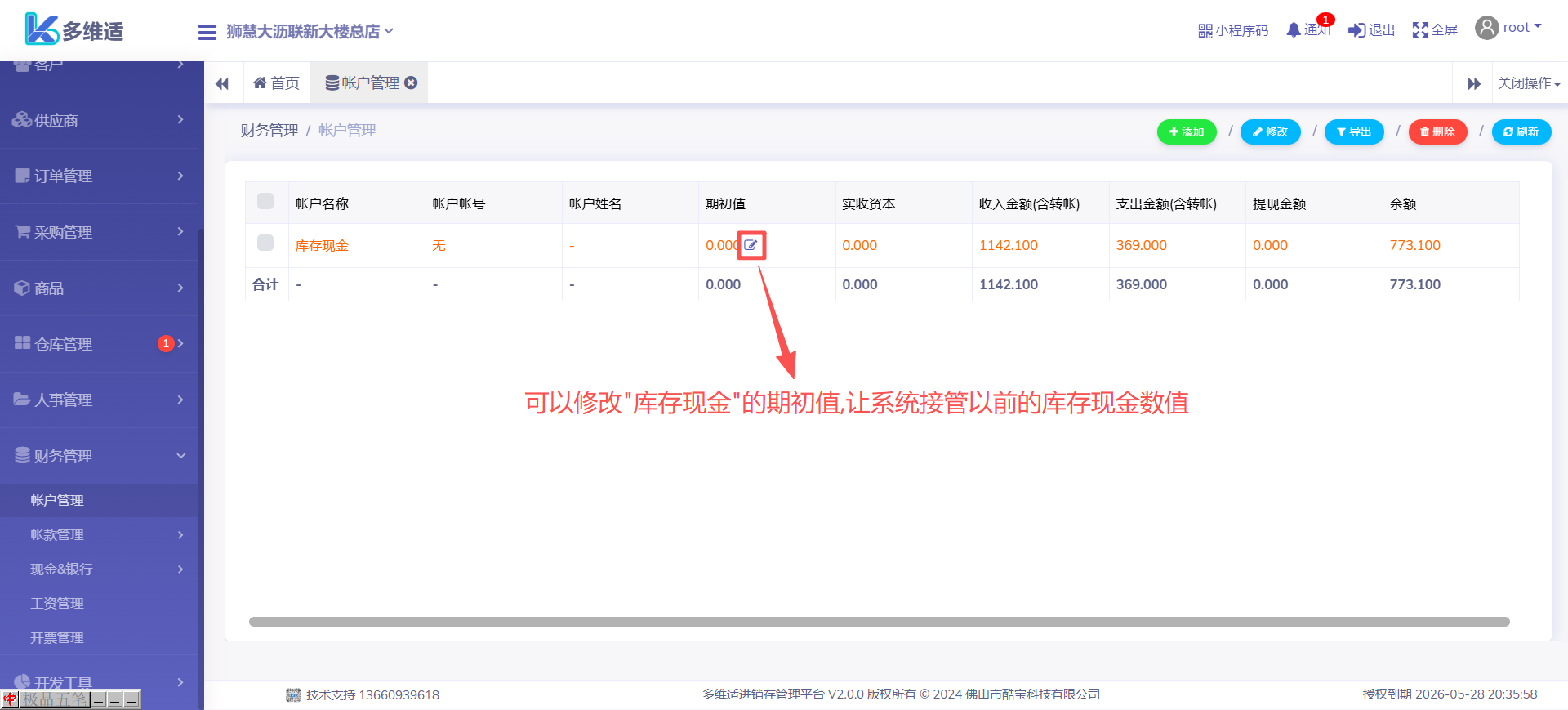This screenshot has width=1568, height=710.
Task: Click the mini-program QR code icon
Action: [x=1205, y=30]
